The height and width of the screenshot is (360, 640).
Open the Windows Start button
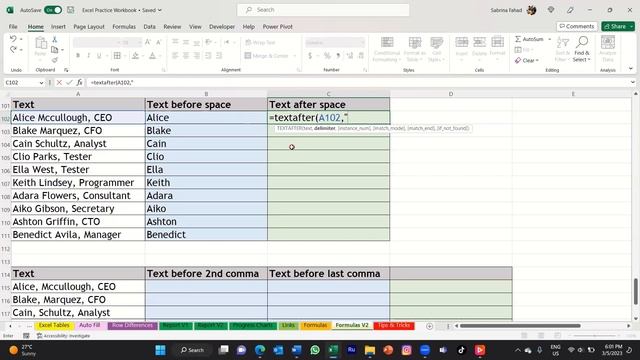coord(160,350)
